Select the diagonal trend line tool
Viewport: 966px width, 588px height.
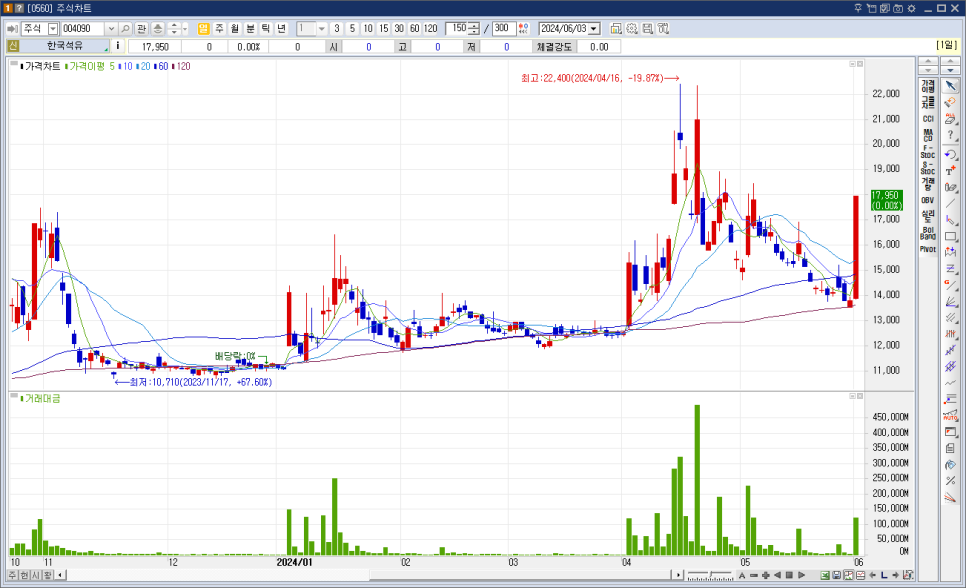(x=951, y=203)
